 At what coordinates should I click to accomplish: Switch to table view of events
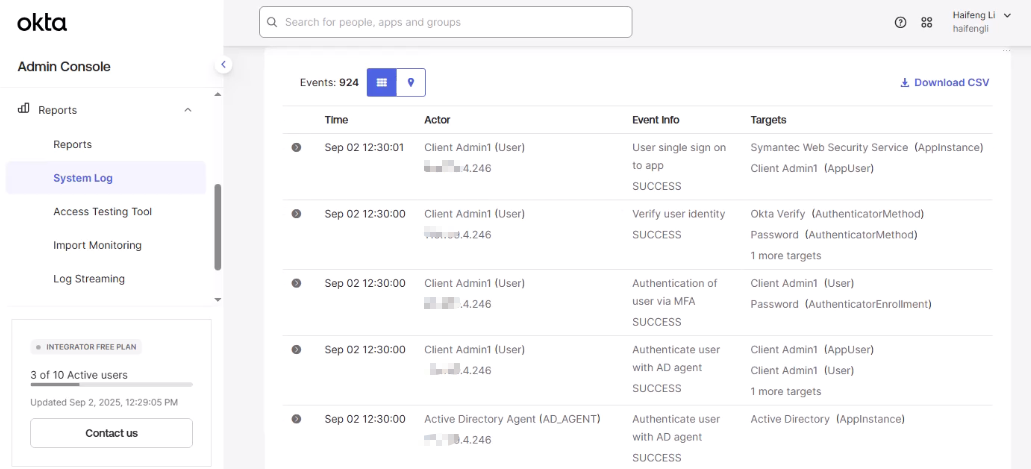[x=381, y=82]
